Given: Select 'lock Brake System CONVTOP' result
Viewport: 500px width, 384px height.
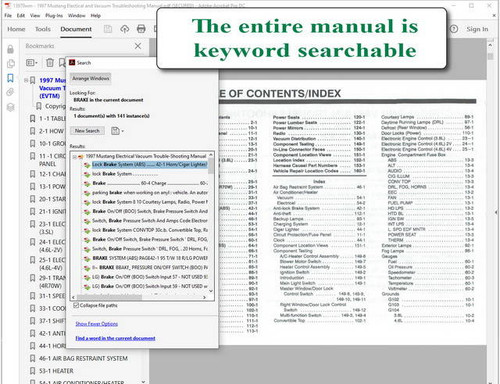Looking at the screenshot, I should coord(146,230).
